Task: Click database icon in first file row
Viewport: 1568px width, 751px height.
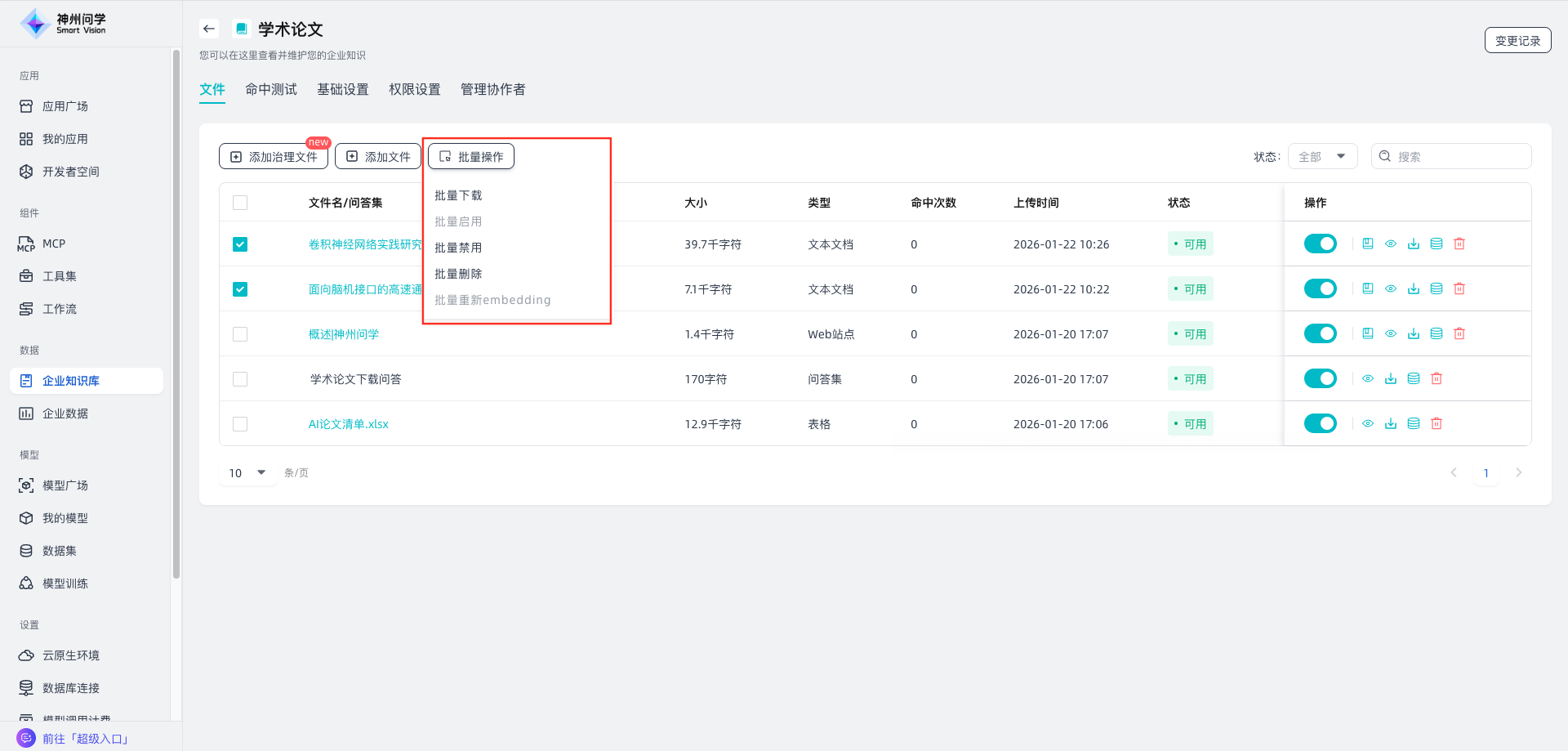Action: (x=1437, y=244)
